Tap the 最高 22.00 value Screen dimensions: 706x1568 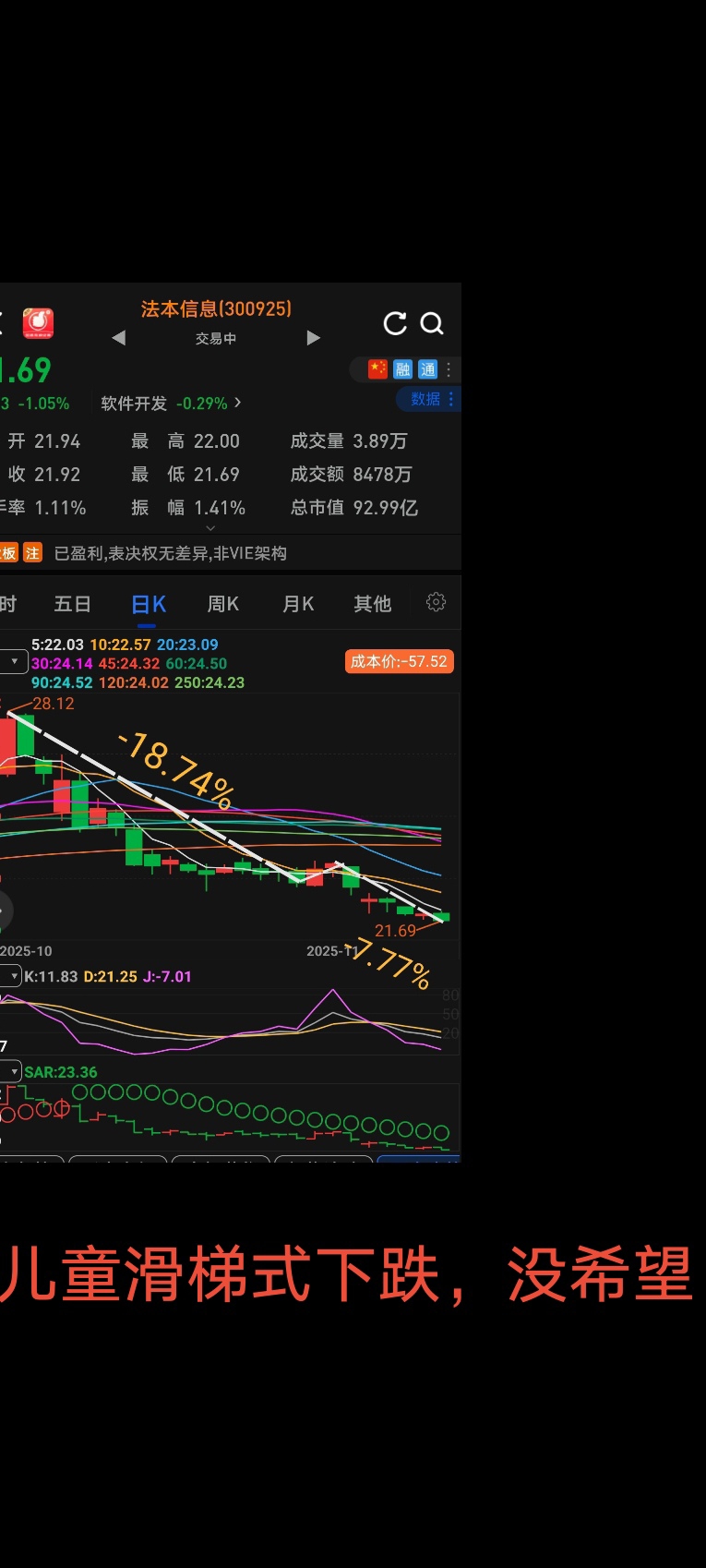185,441
